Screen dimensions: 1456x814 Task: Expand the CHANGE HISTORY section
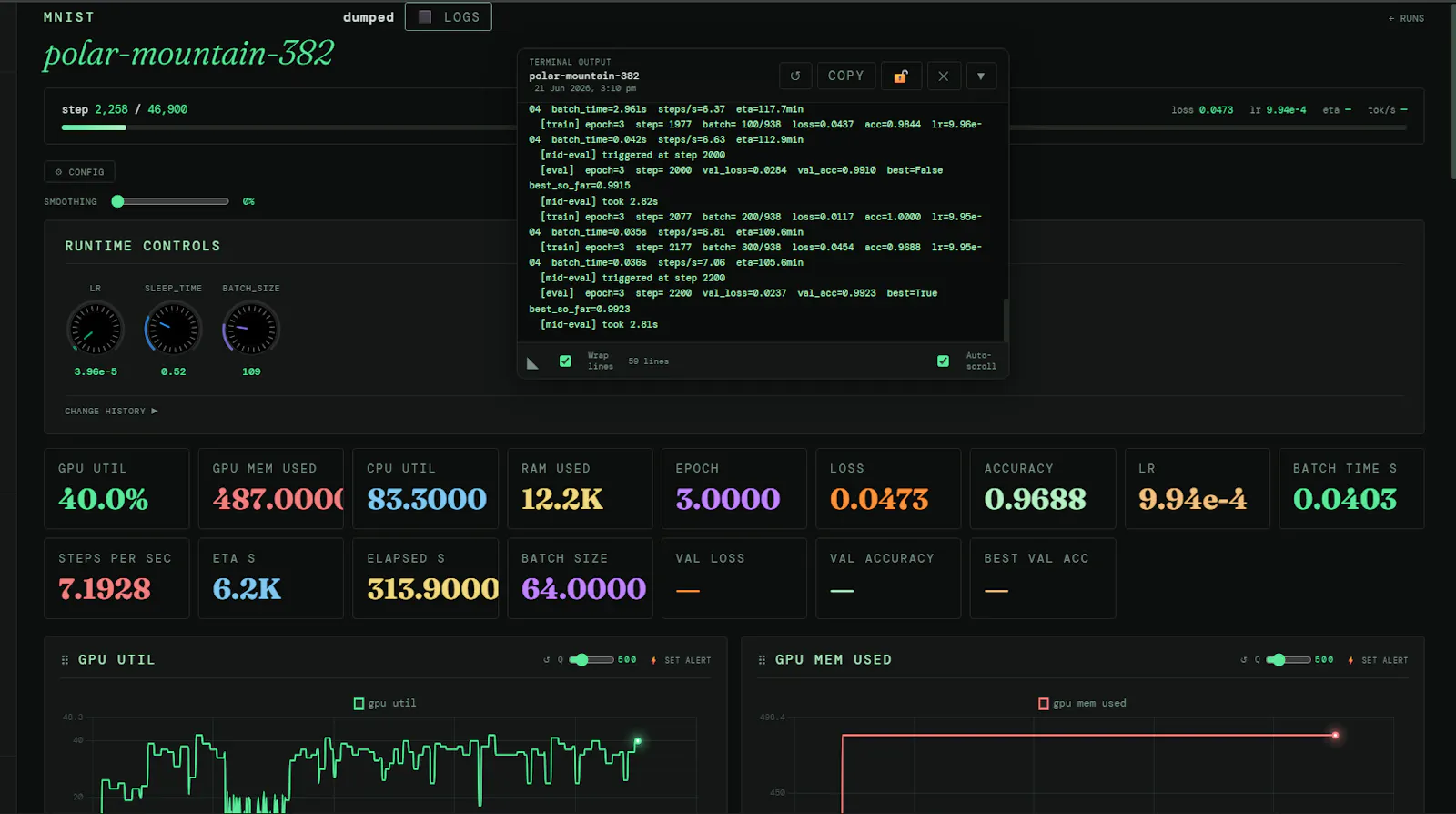point(111,412)
